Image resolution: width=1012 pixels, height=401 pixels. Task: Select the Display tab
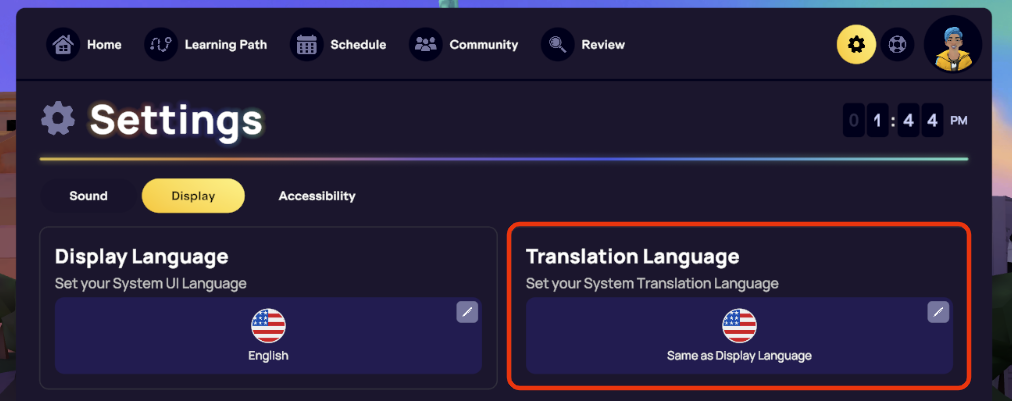point(193,196)
